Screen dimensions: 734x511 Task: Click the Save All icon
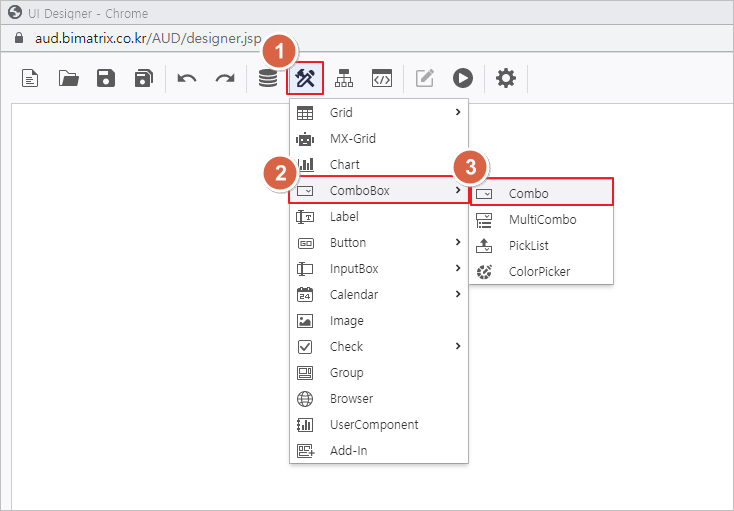tap(143, 78)
